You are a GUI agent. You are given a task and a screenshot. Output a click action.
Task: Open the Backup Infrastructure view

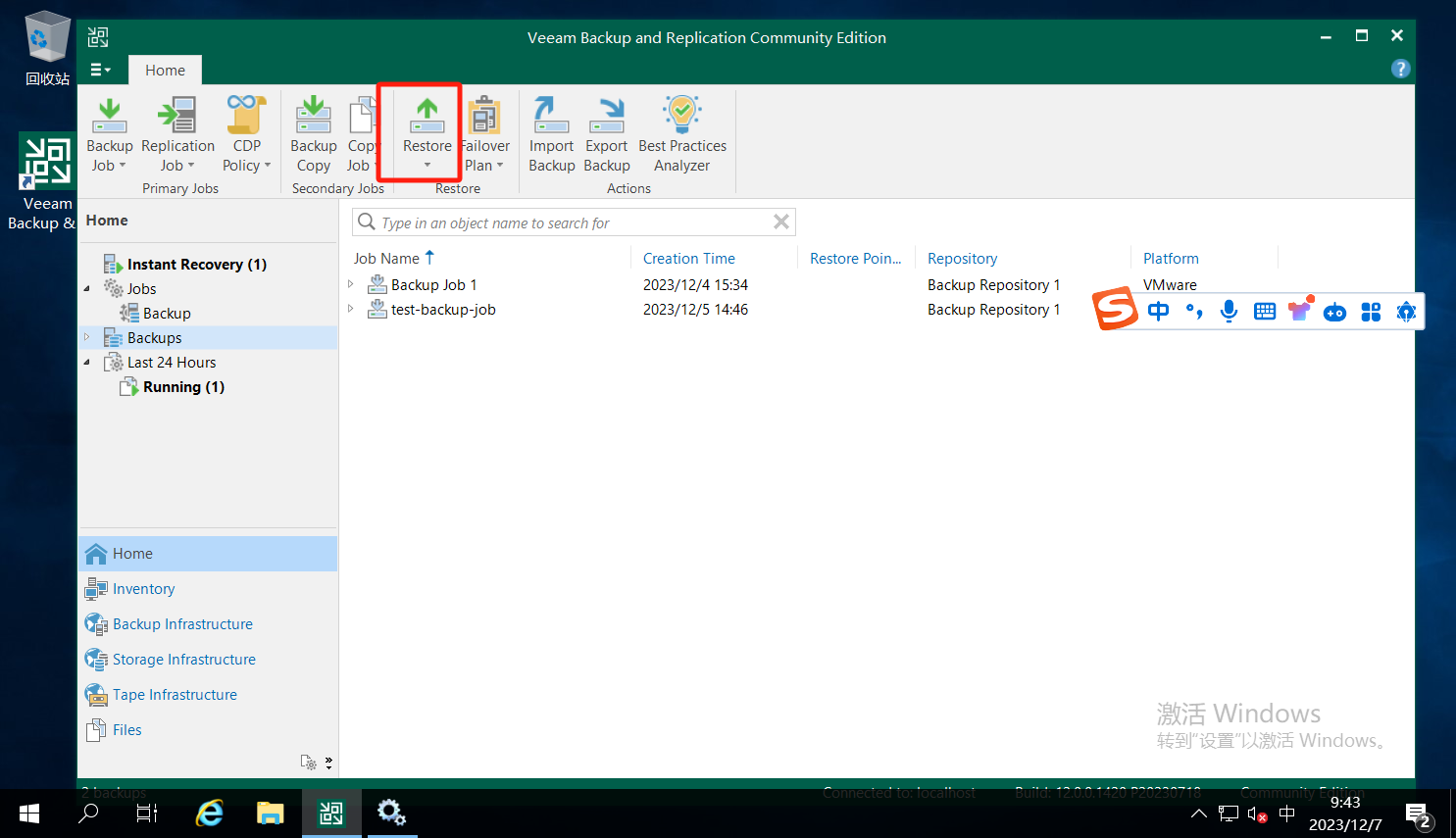pos(208,624)
